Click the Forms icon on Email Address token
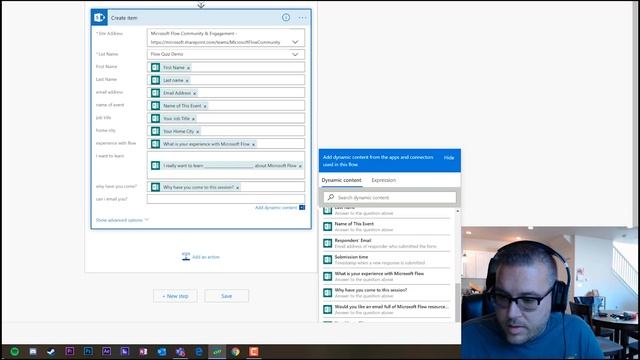This screenshot has width=640, height=360. coord(156,93)
